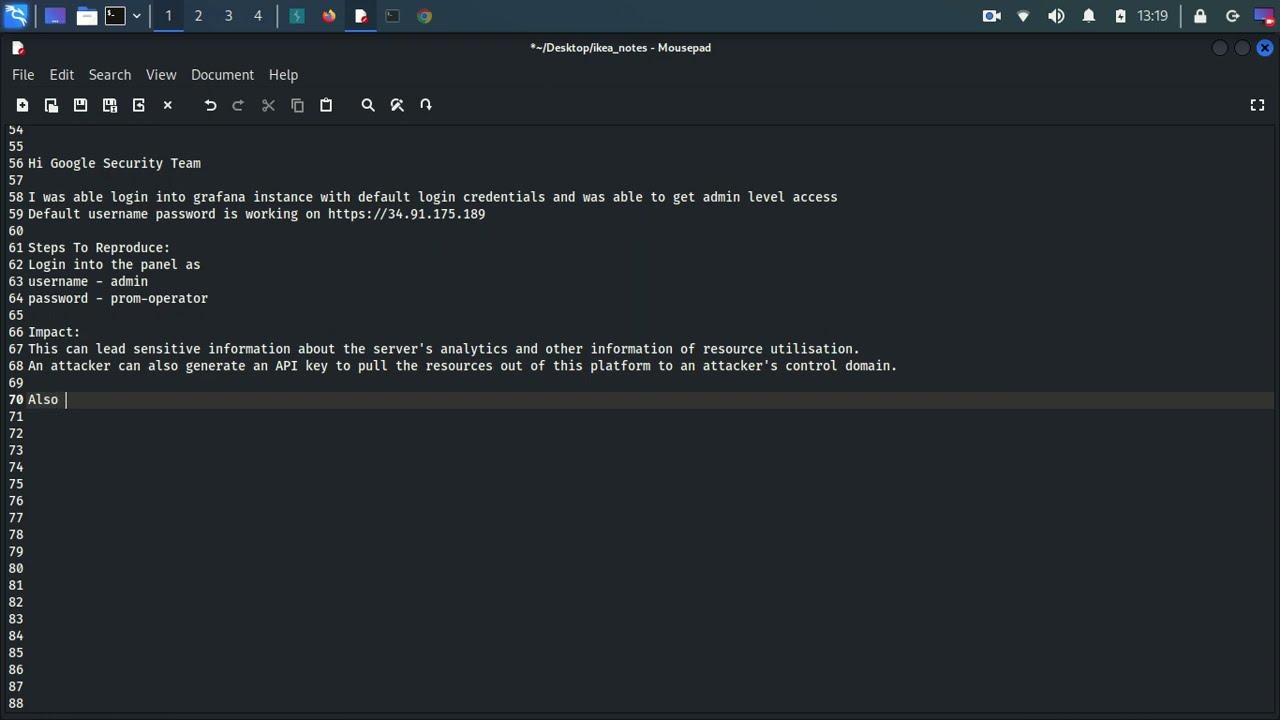Click the Mousepad window menu icon
The image size is (1280, 720).
(18, 48)
